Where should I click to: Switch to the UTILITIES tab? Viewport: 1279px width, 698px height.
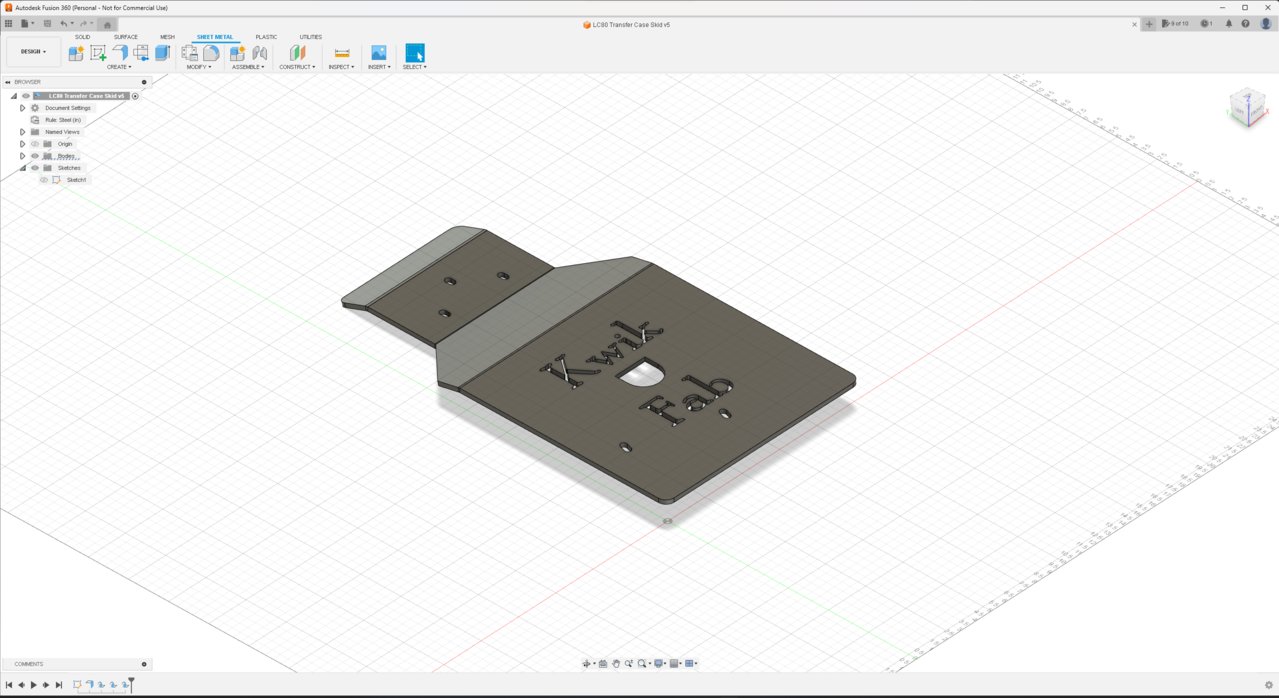coord(311,37)
